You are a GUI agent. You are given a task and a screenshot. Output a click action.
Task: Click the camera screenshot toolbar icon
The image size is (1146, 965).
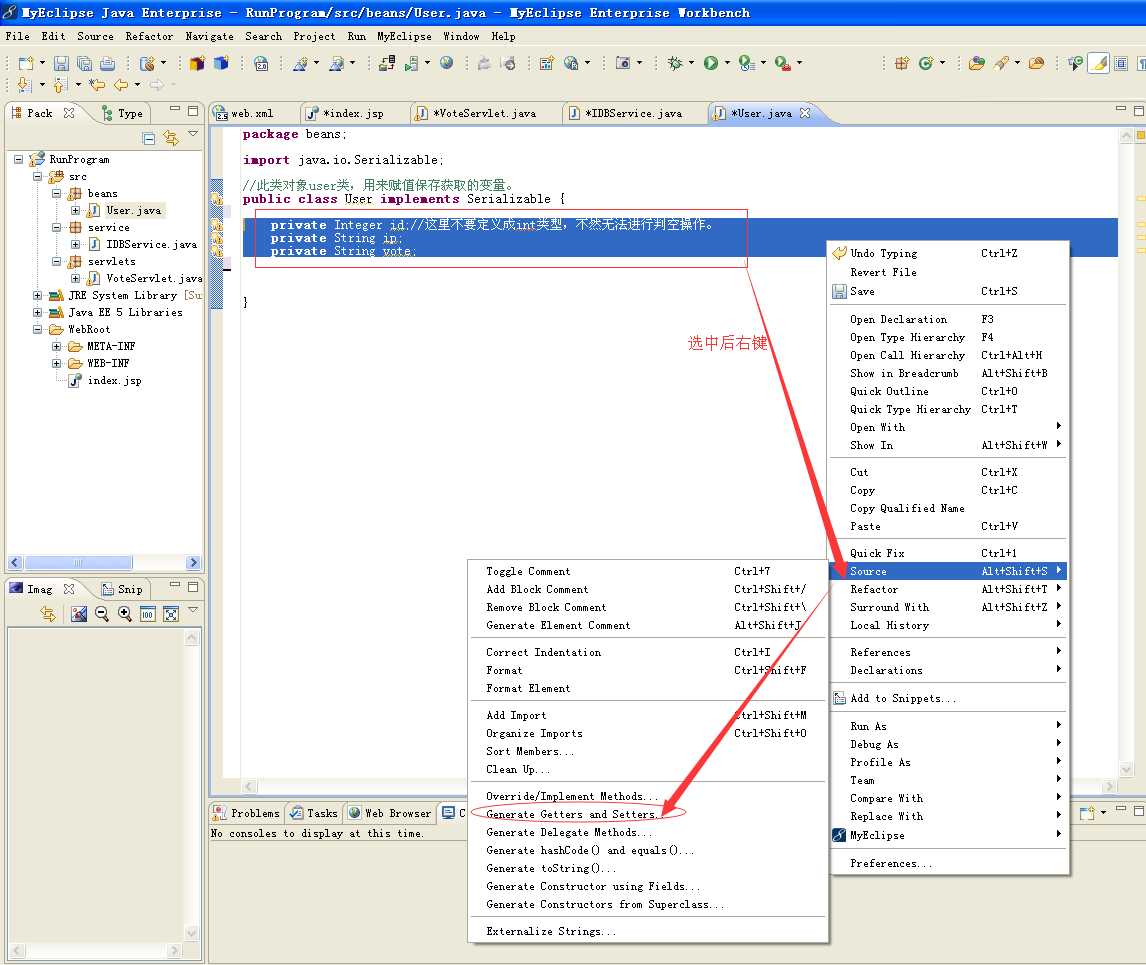(623, 64)
